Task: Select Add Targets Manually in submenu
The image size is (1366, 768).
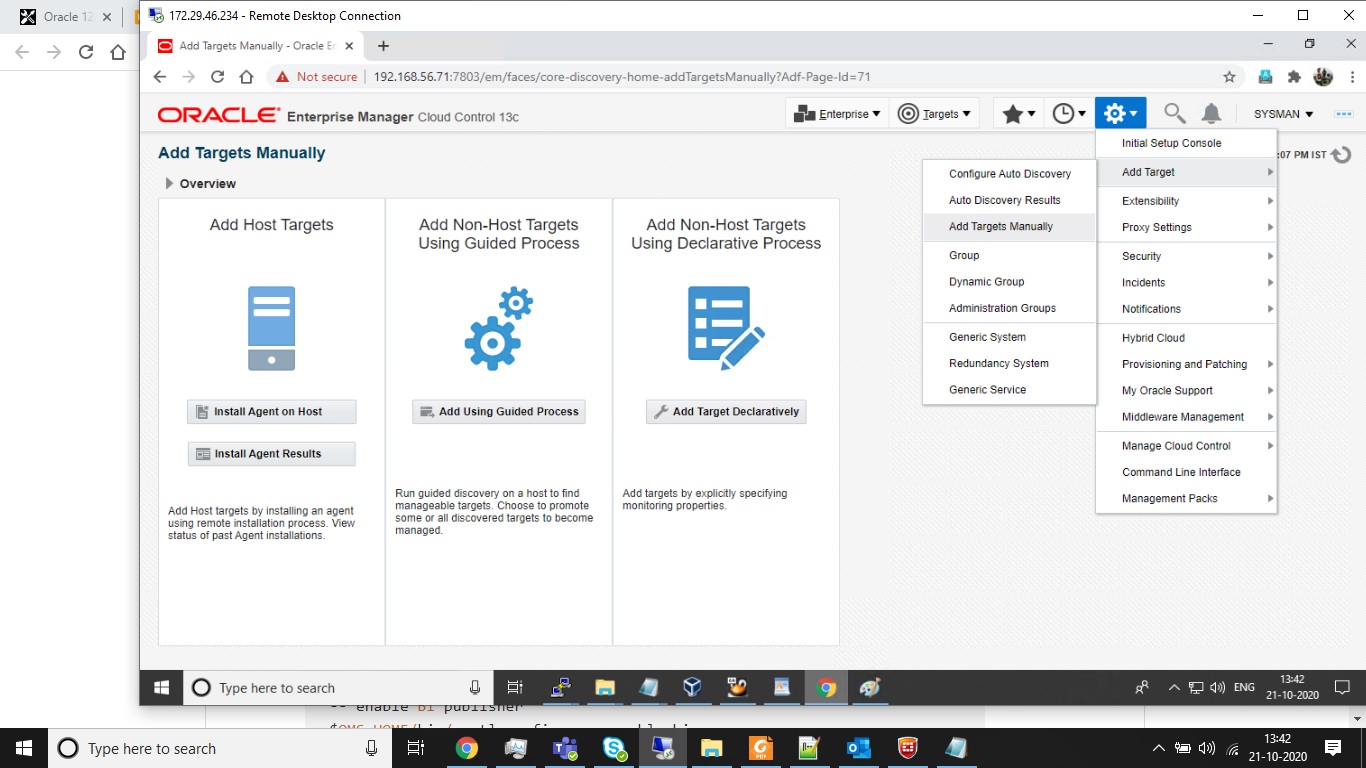Action: [x=1009, y=227]
